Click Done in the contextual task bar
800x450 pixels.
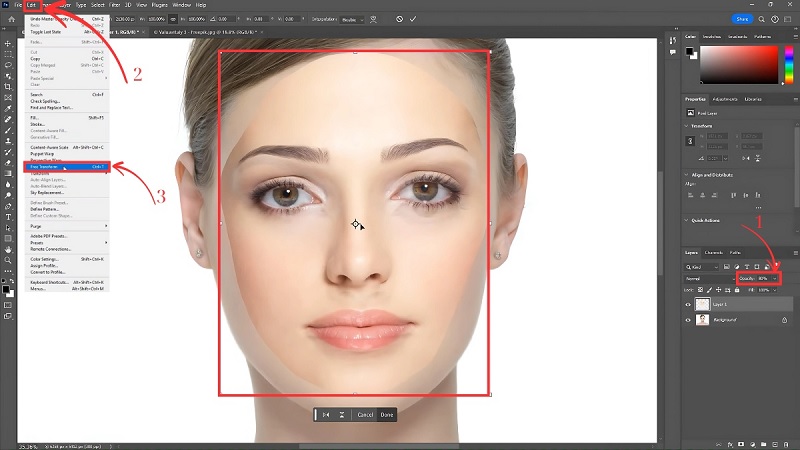point(387,415)
